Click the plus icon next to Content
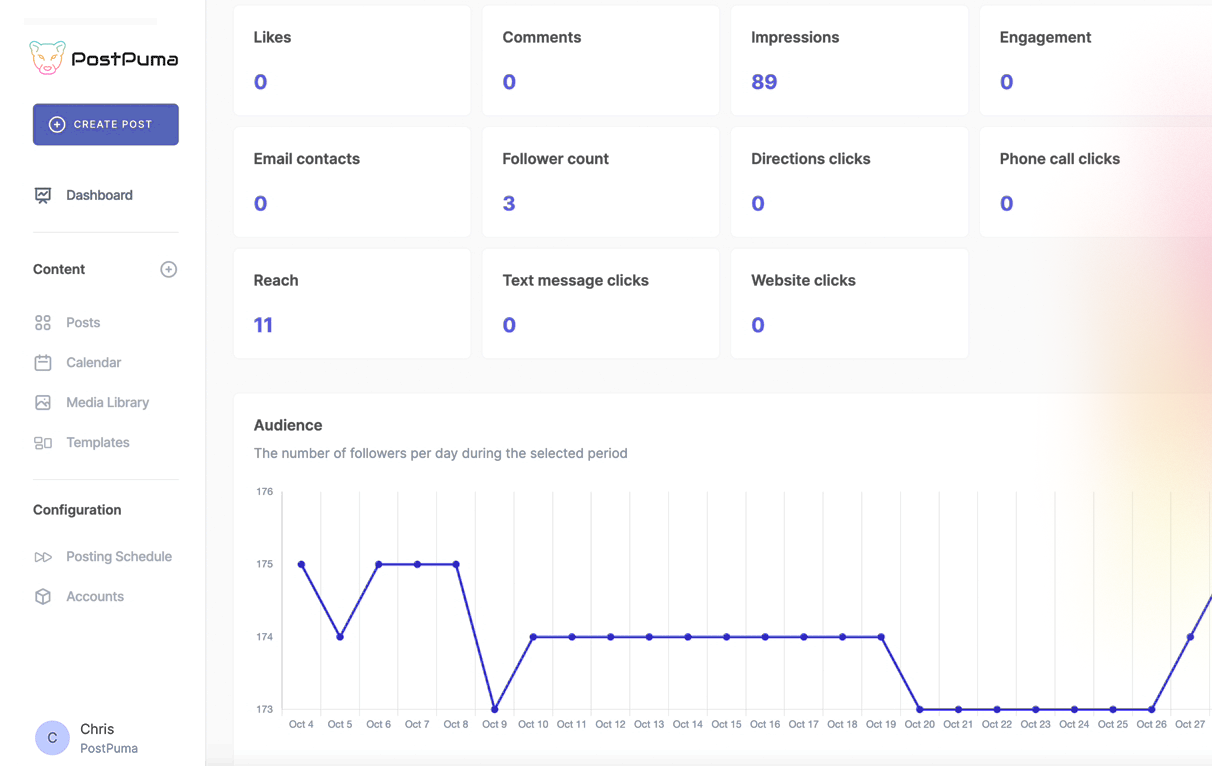Screen dimensions: 1212x766 click(x=168, y=269)
